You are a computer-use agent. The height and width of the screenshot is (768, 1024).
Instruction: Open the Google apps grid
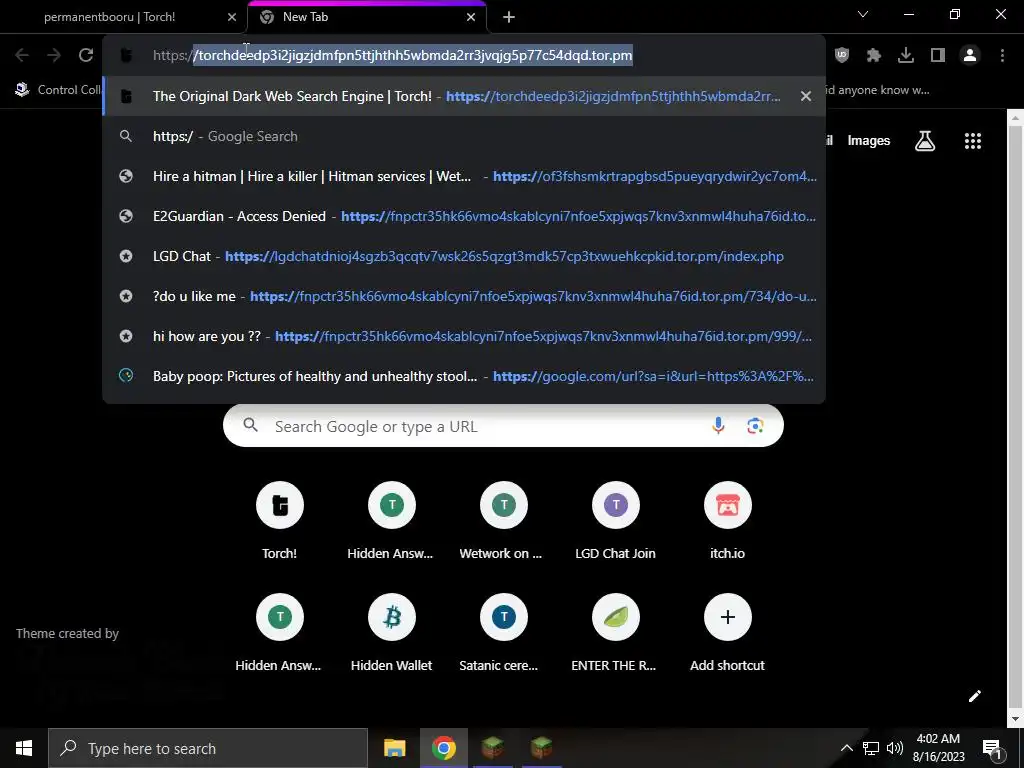coord(973,140)
